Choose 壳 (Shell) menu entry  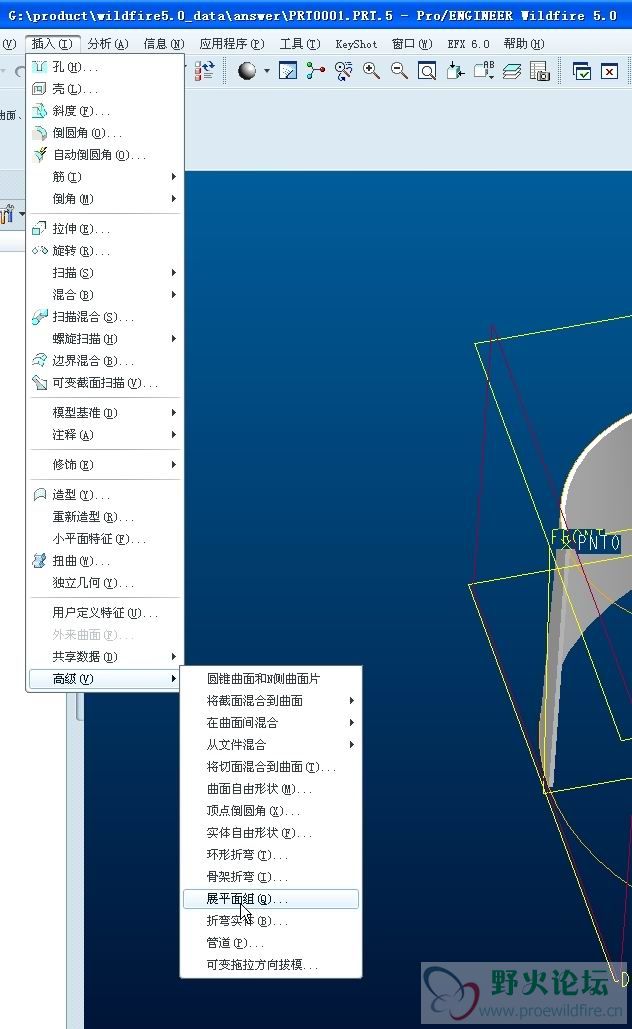pos(105,89)
